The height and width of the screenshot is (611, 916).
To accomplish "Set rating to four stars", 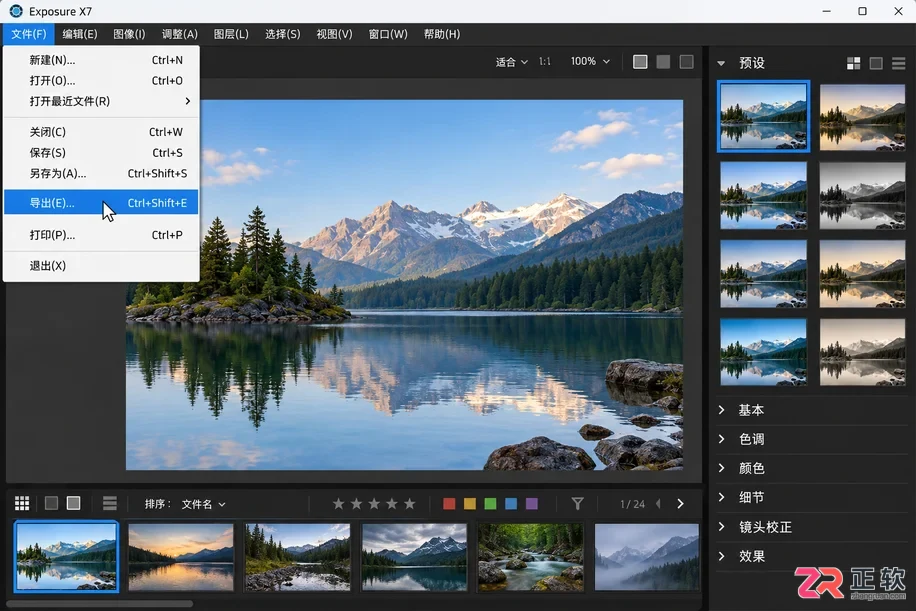I will pyautogui.click(x=392, y=504).
